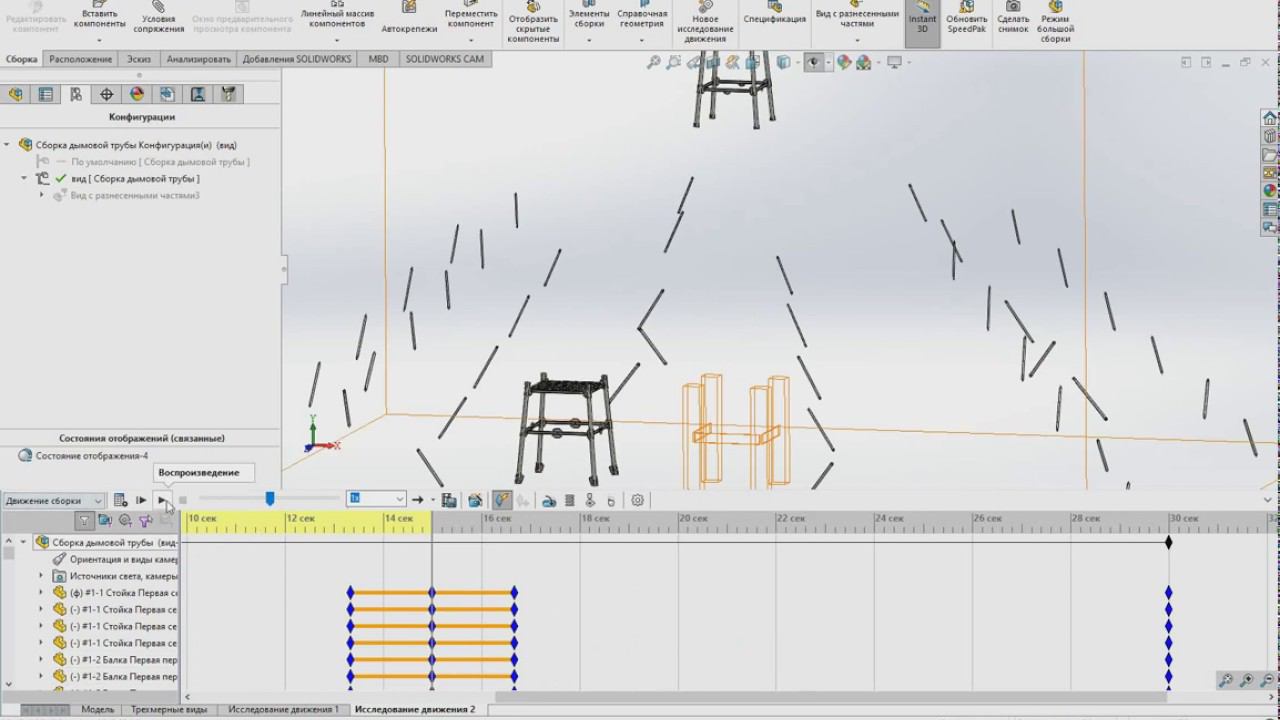The width and height of the screenshot is (1280, 720).
Task: Open the ConfigurationManager tab icon
Action: tap(76, 94)
